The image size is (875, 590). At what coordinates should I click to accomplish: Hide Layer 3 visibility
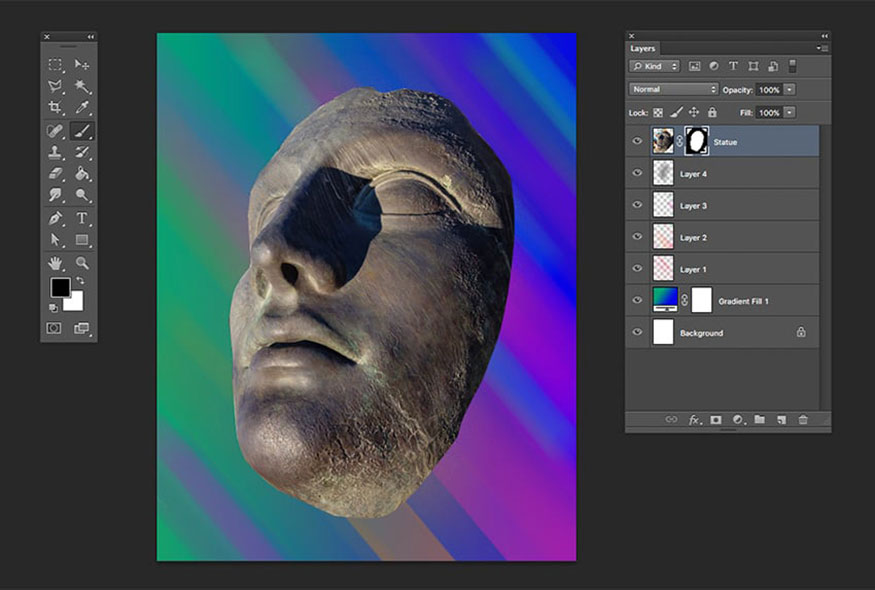(x=637, y=204)
